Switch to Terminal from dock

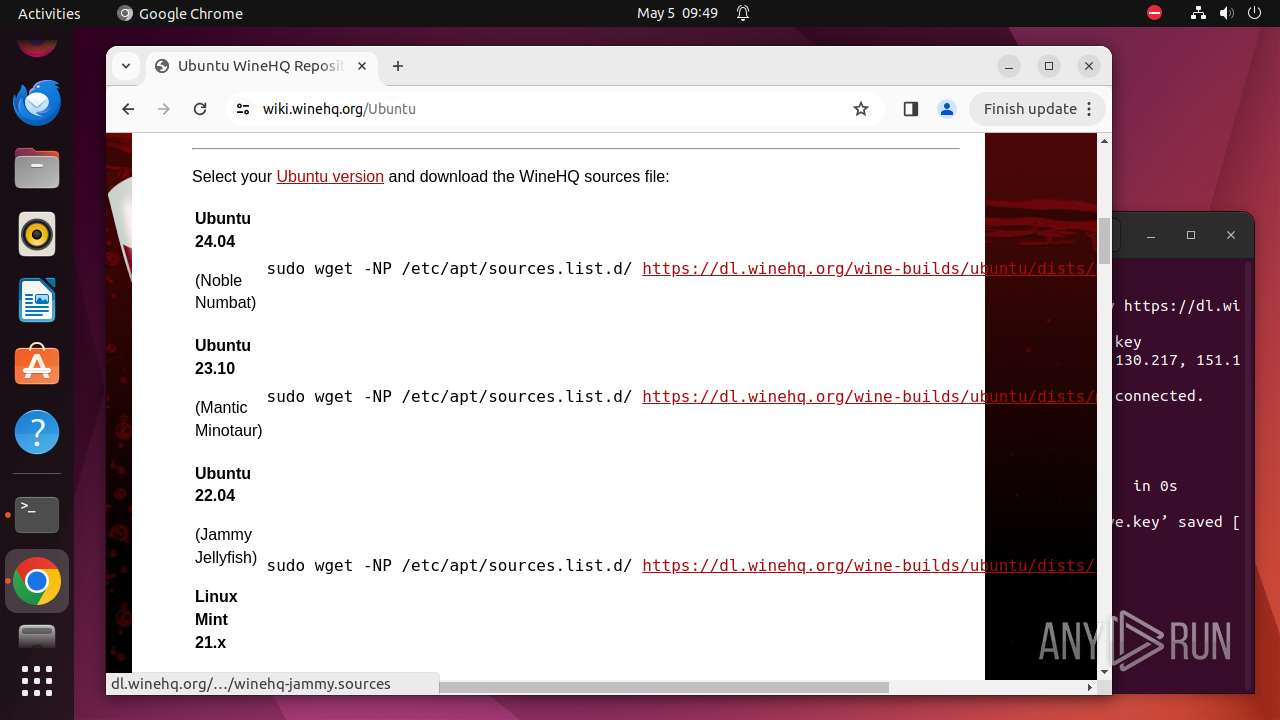[x=37, y=514]
